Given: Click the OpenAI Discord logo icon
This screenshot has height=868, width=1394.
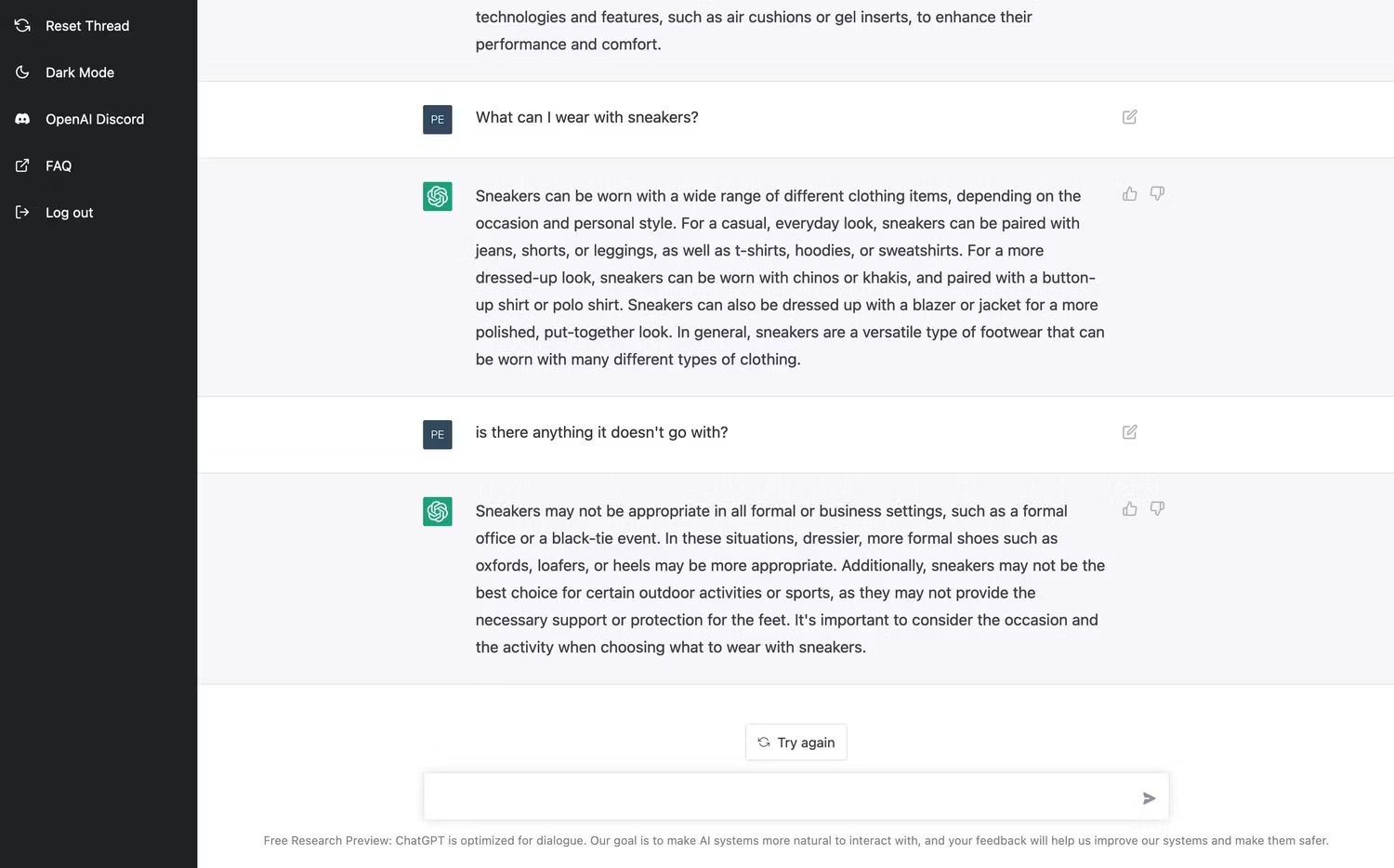Looking at the screenshot, I should pyautogui.click(x=22, y=119).
